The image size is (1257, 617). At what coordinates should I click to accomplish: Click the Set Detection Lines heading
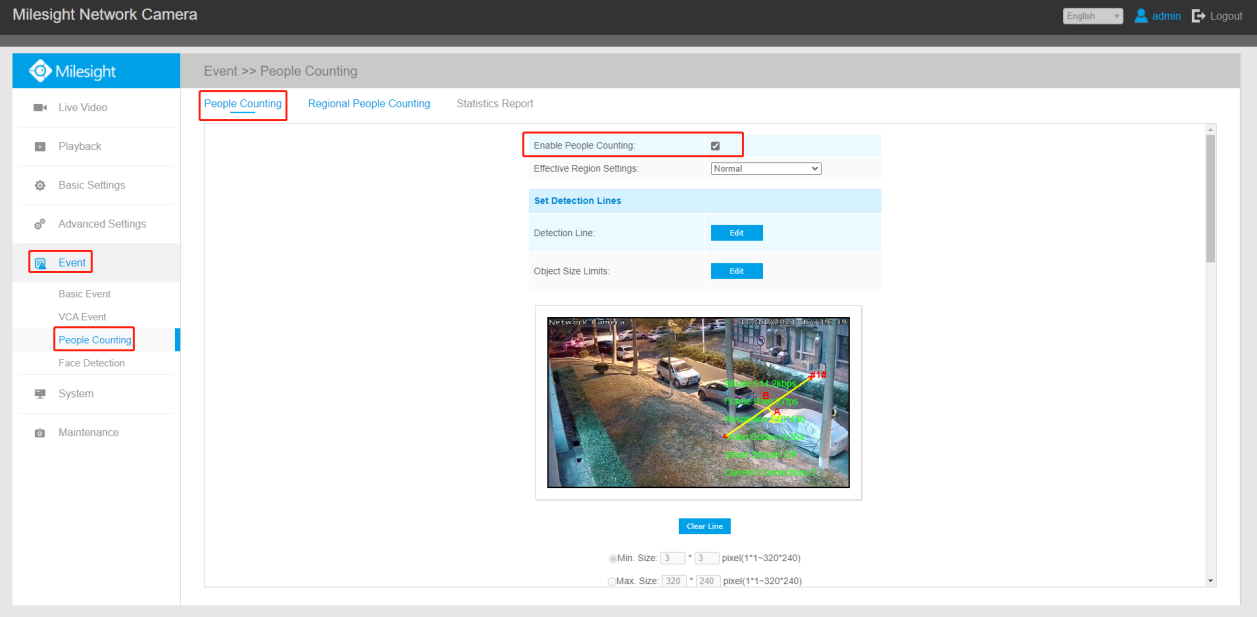pos(578,201)
